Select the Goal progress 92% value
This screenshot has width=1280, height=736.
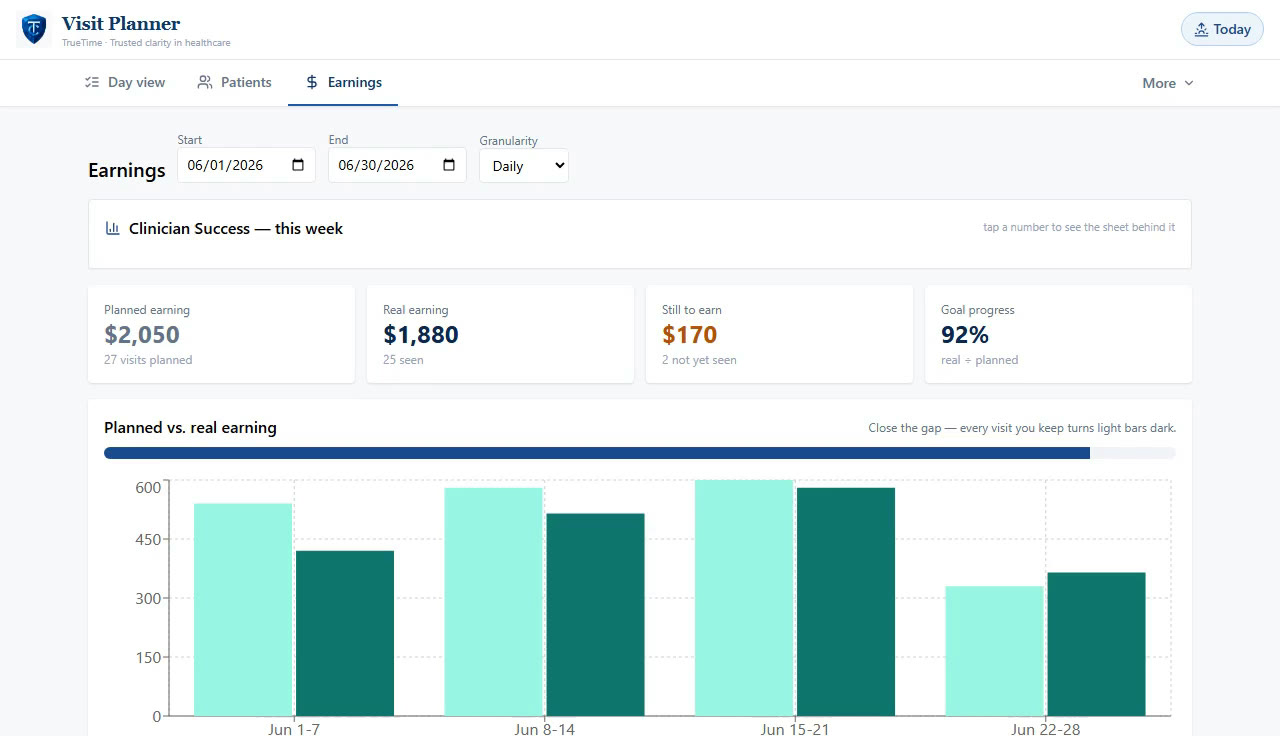pyautogui.click(x=965, y=334)
